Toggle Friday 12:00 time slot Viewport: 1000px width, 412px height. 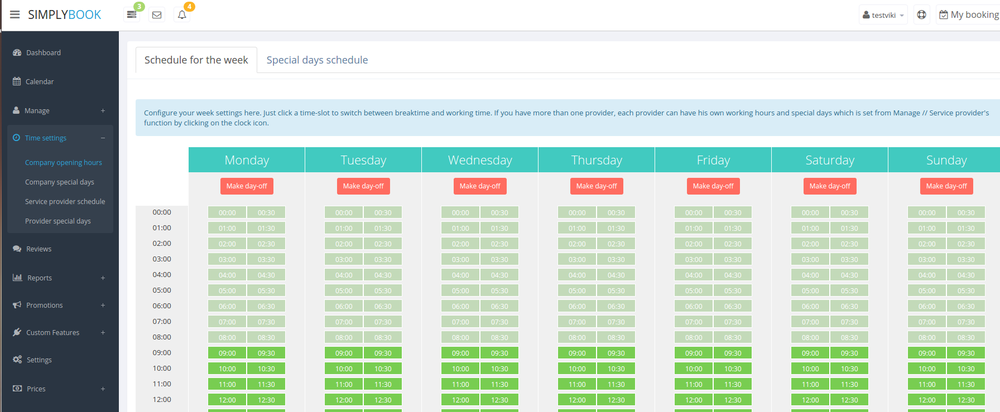693,400
